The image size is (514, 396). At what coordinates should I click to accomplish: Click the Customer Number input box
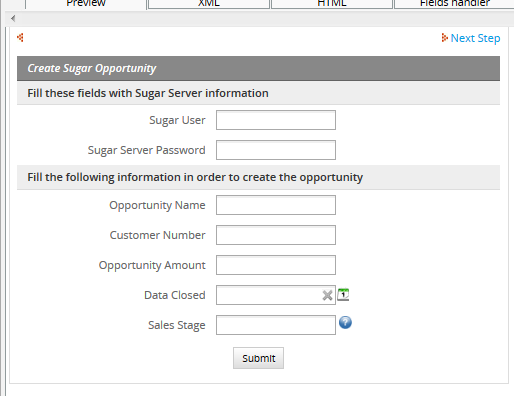tap(276, 235)
